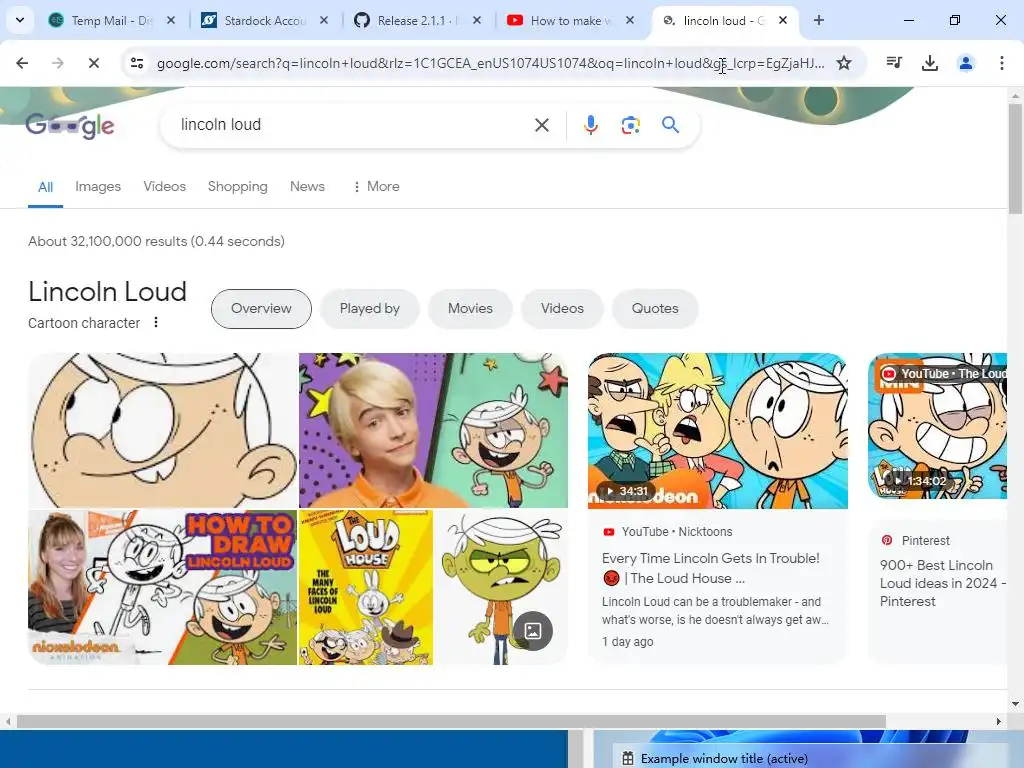The width and height of the screenshot is (1024, 768).
Task: Open the Shopping results tab
Action: click(238, 187)
